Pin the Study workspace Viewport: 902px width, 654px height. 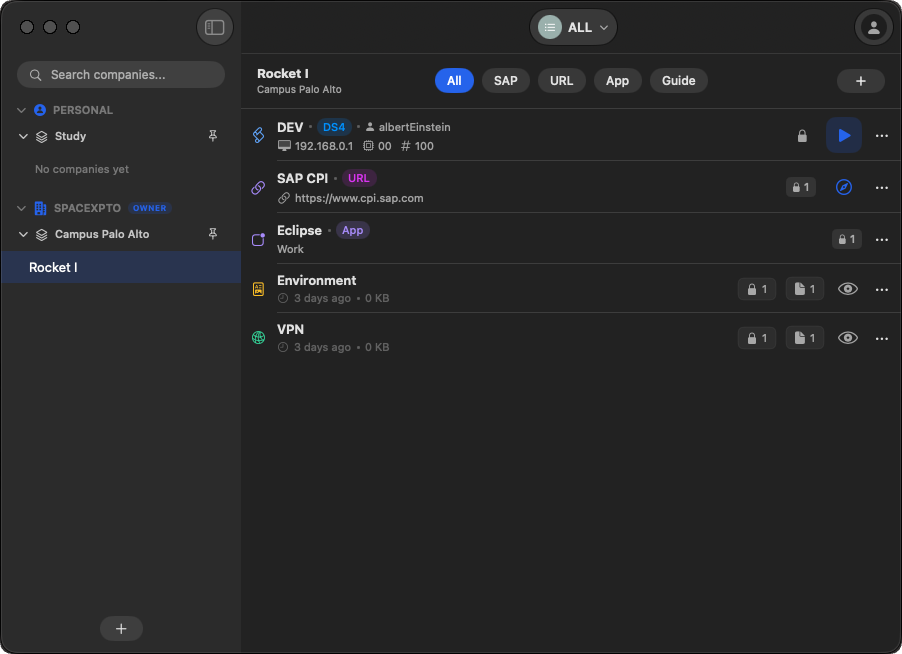[x=213, y=136]
